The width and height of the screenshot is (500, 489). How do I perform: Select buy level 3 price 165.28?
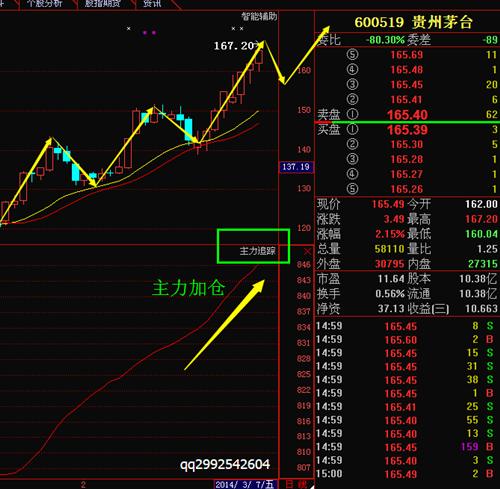click(406, 159)
